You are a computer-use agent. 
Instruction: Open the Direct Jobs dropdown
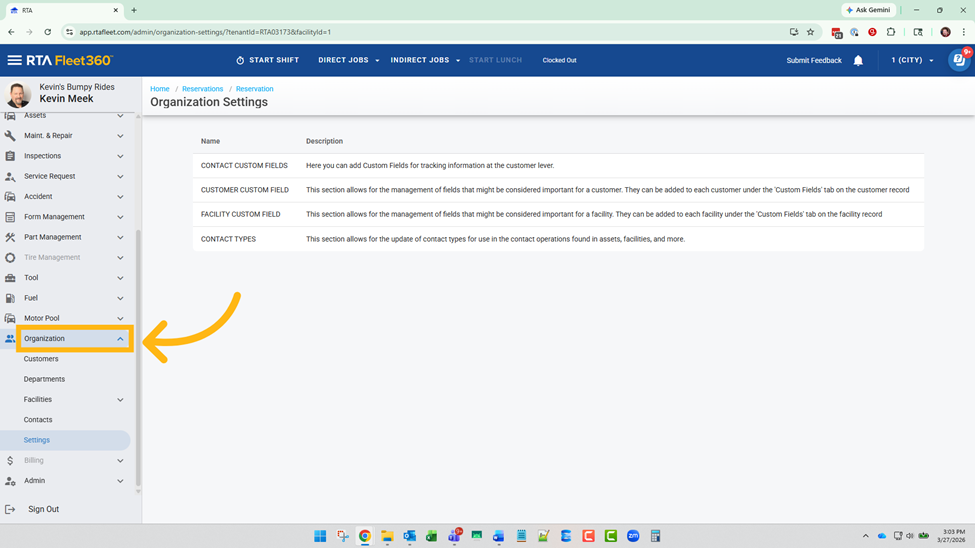pos(348,60)
